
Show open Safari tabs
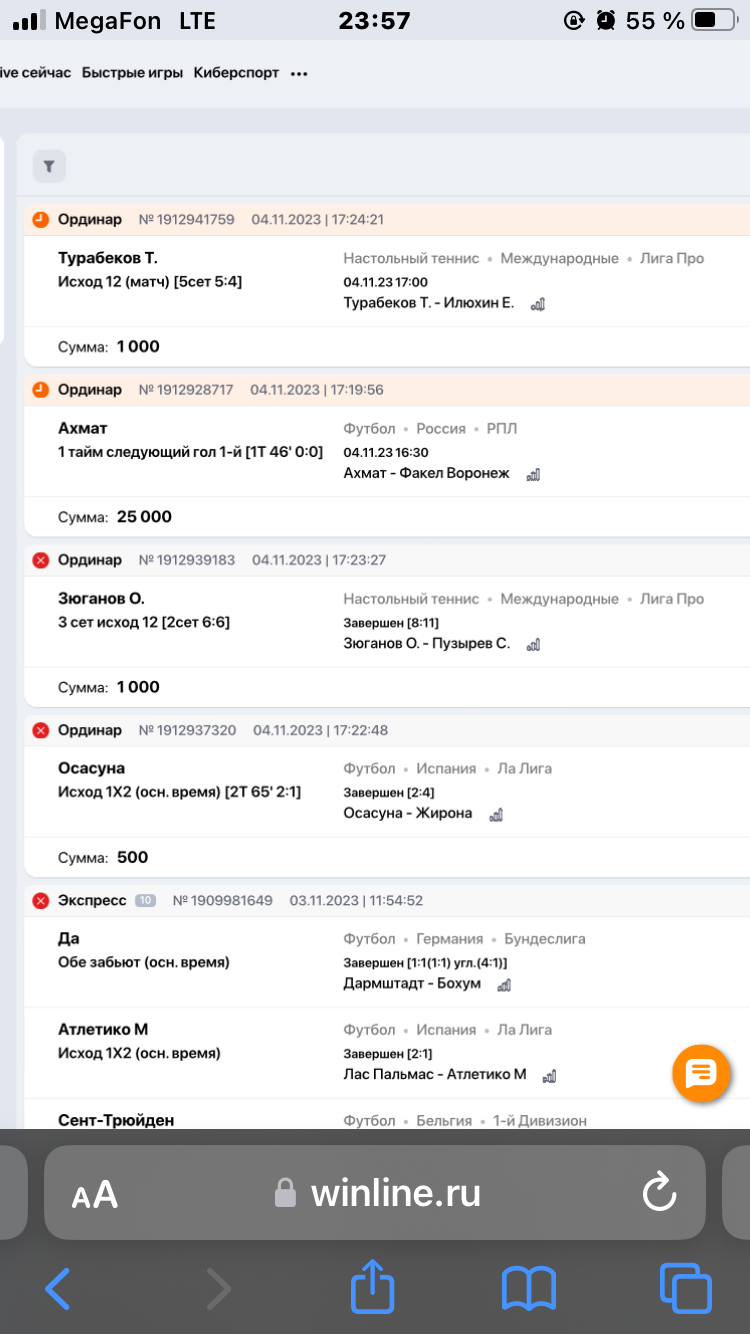coord(685,1288)
